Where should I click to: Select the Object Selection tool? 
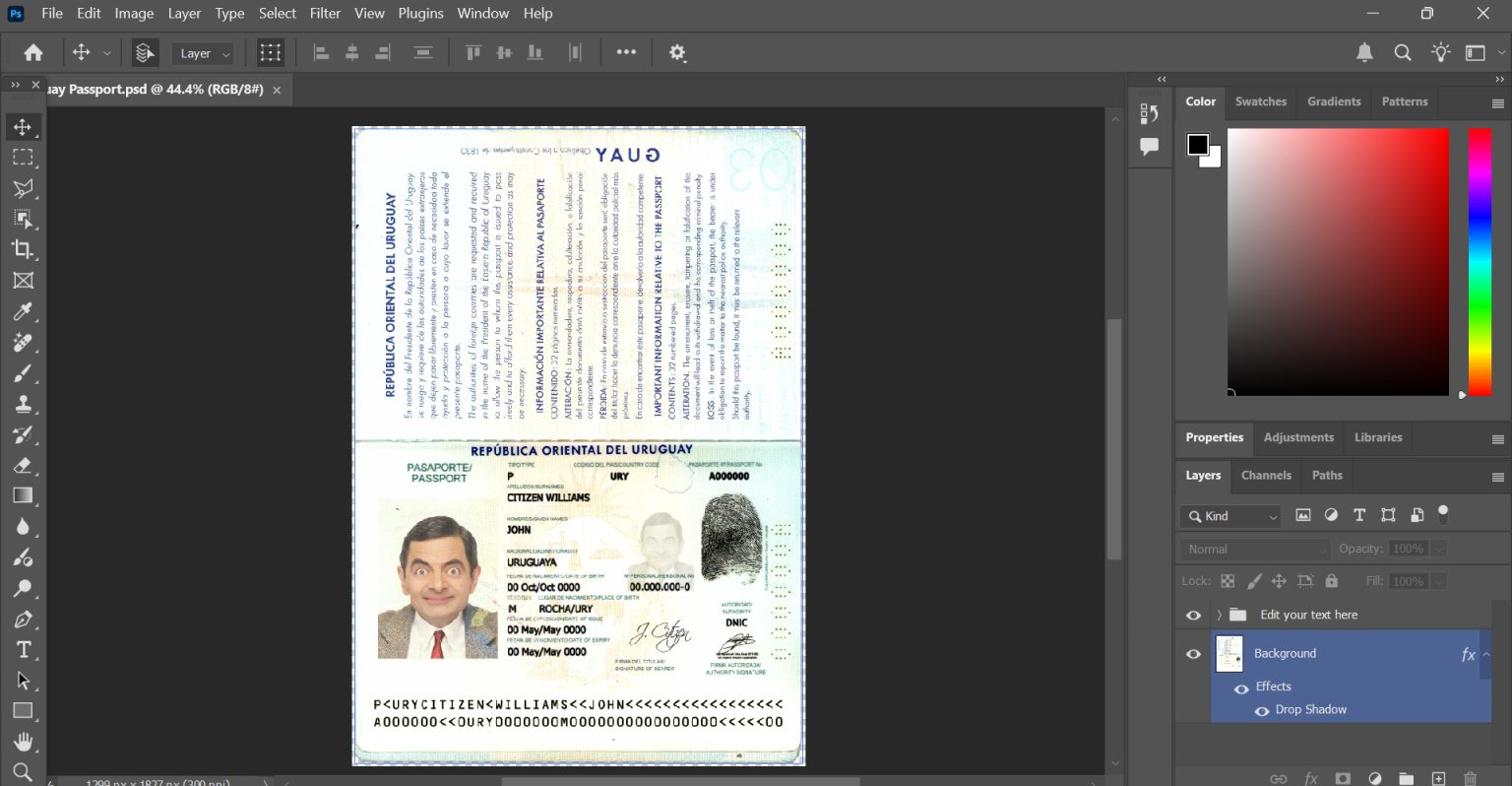[x=23, y=219]
